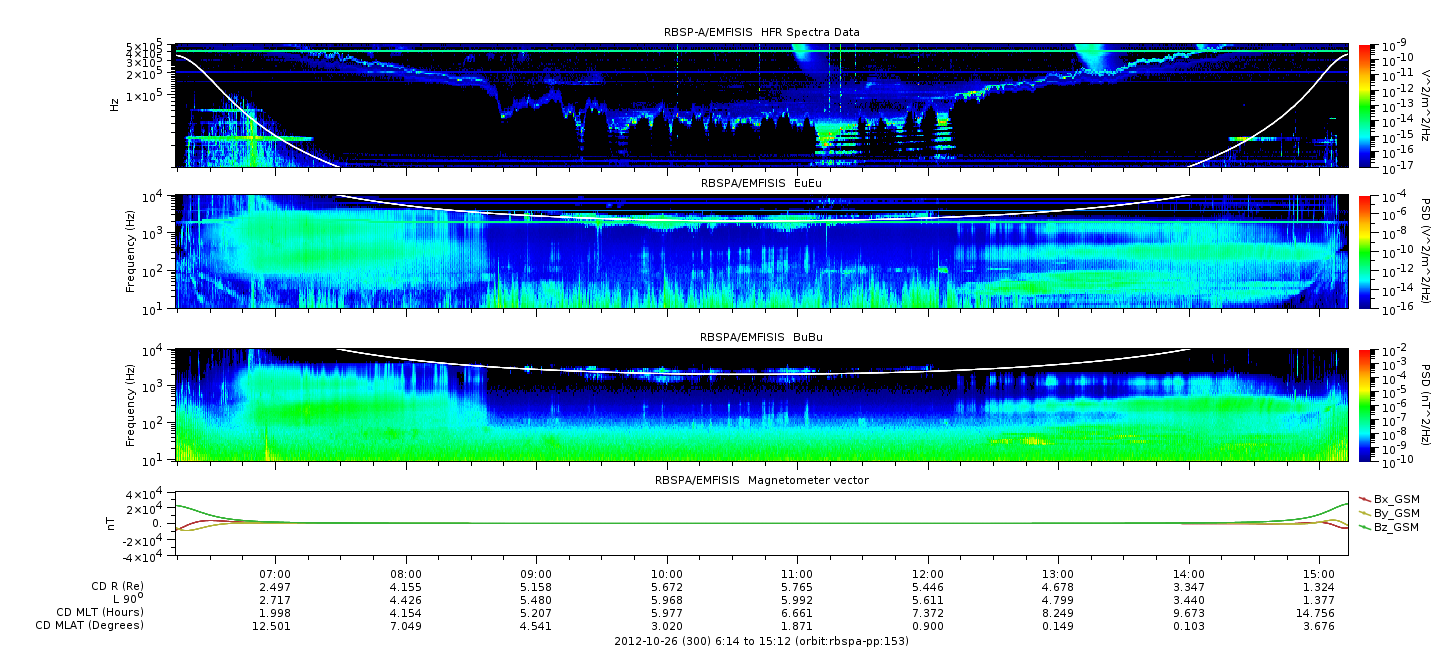Click the RBSPA/EMFISIS BuBu panel title
1447x658 pixels.
click(x=761, y=337)
